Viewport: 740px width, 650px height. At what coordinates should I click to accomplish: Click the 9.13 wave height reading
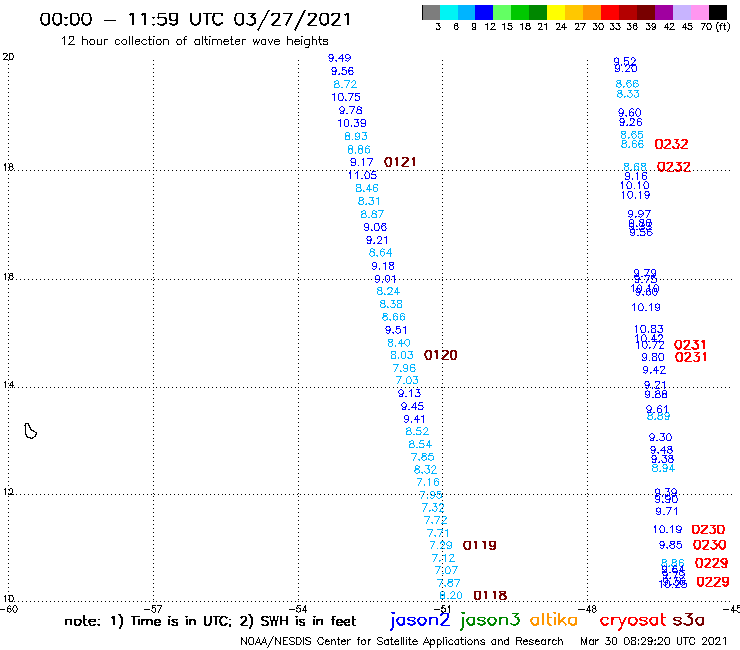409,393
